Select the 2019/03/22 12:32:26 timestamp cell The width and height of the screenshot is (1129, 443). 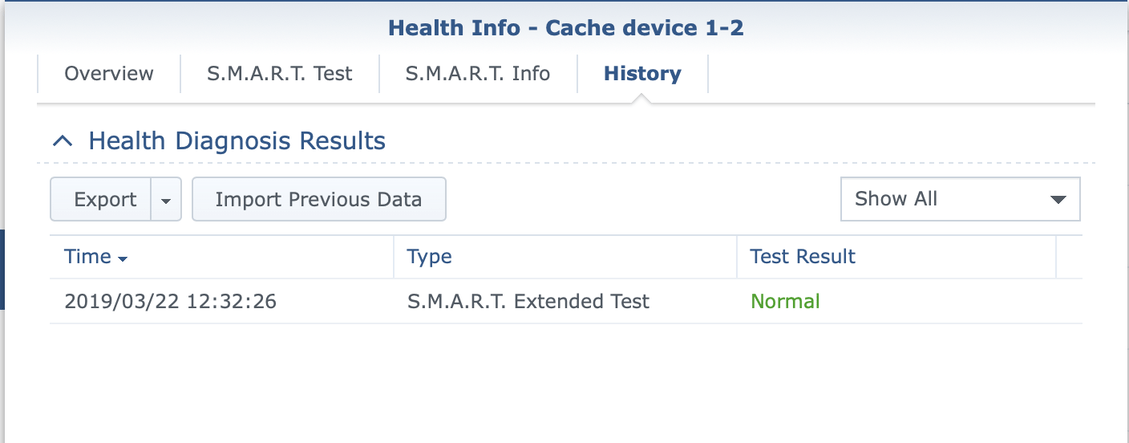pos(170,301)
